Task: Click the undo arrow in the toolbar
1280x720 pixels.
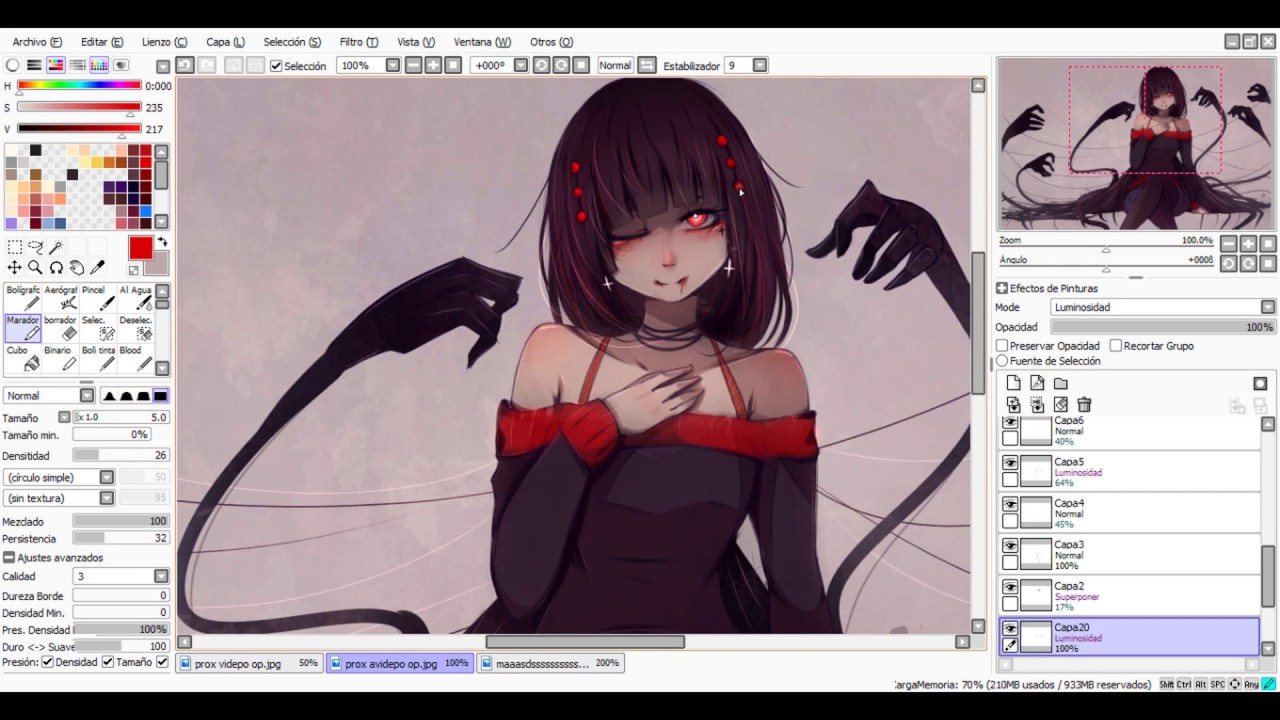Action: [185, 65]
